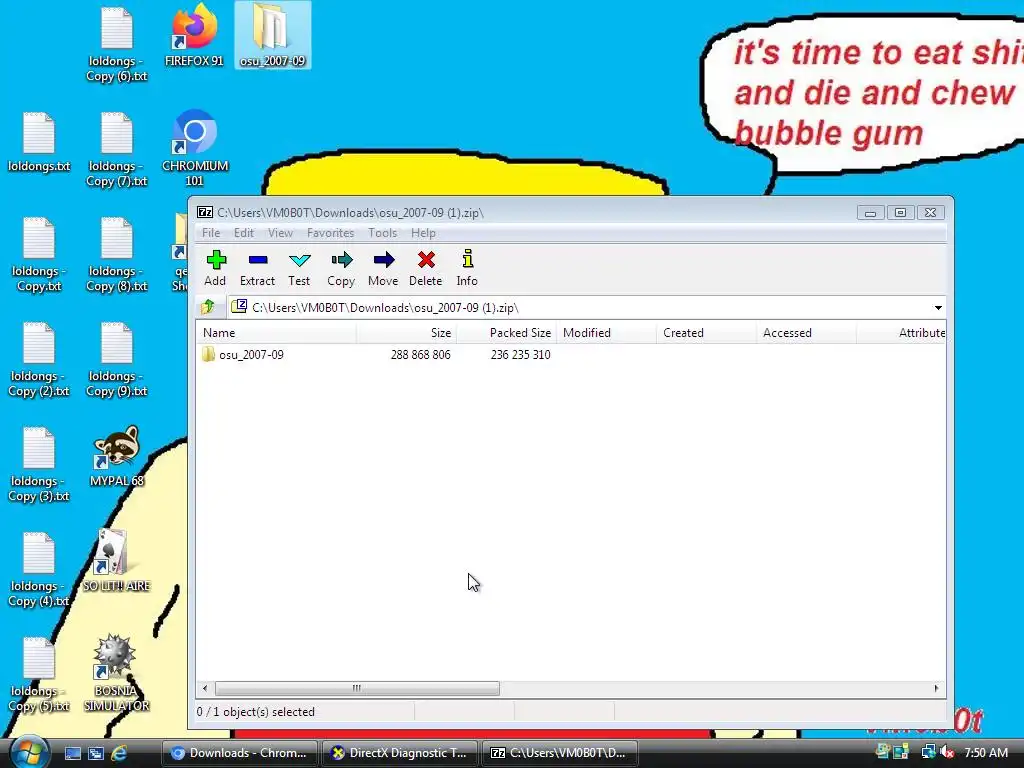The width and height of the screenshot is (1024, 768).
Task: Open the Help menu
Action: [x=423, y=233]
